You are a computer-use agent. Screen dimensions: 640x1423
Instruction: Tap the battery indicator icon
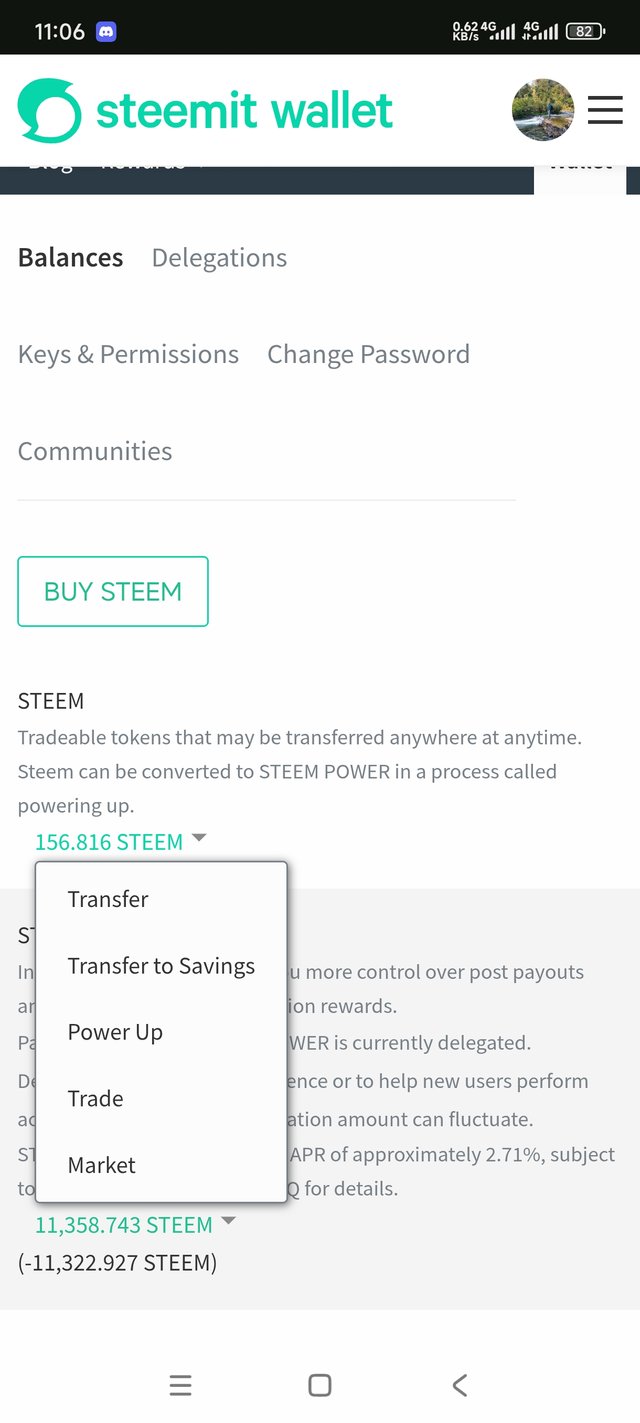coord(586,31)
